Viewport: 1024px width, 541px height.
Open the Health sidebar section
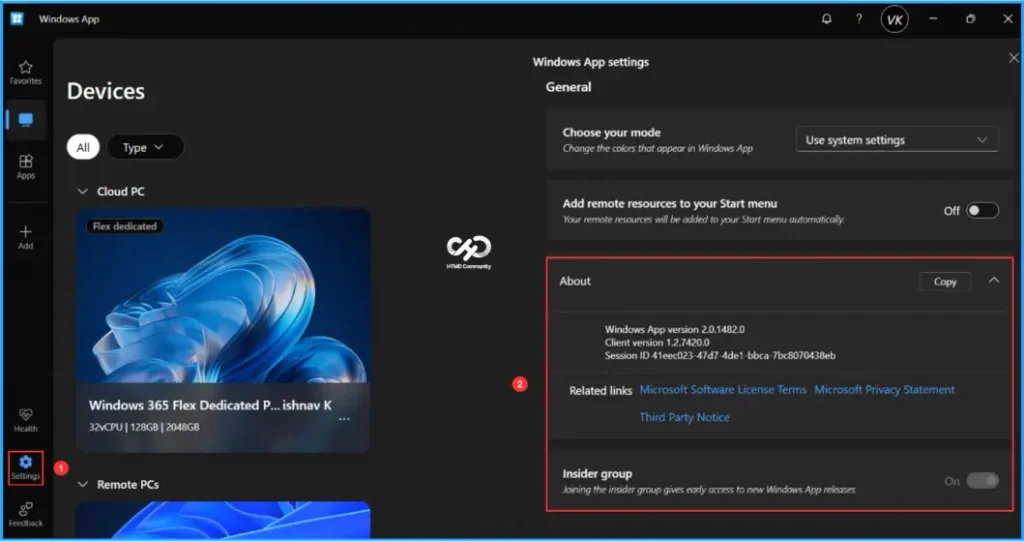tap(25, 420)
